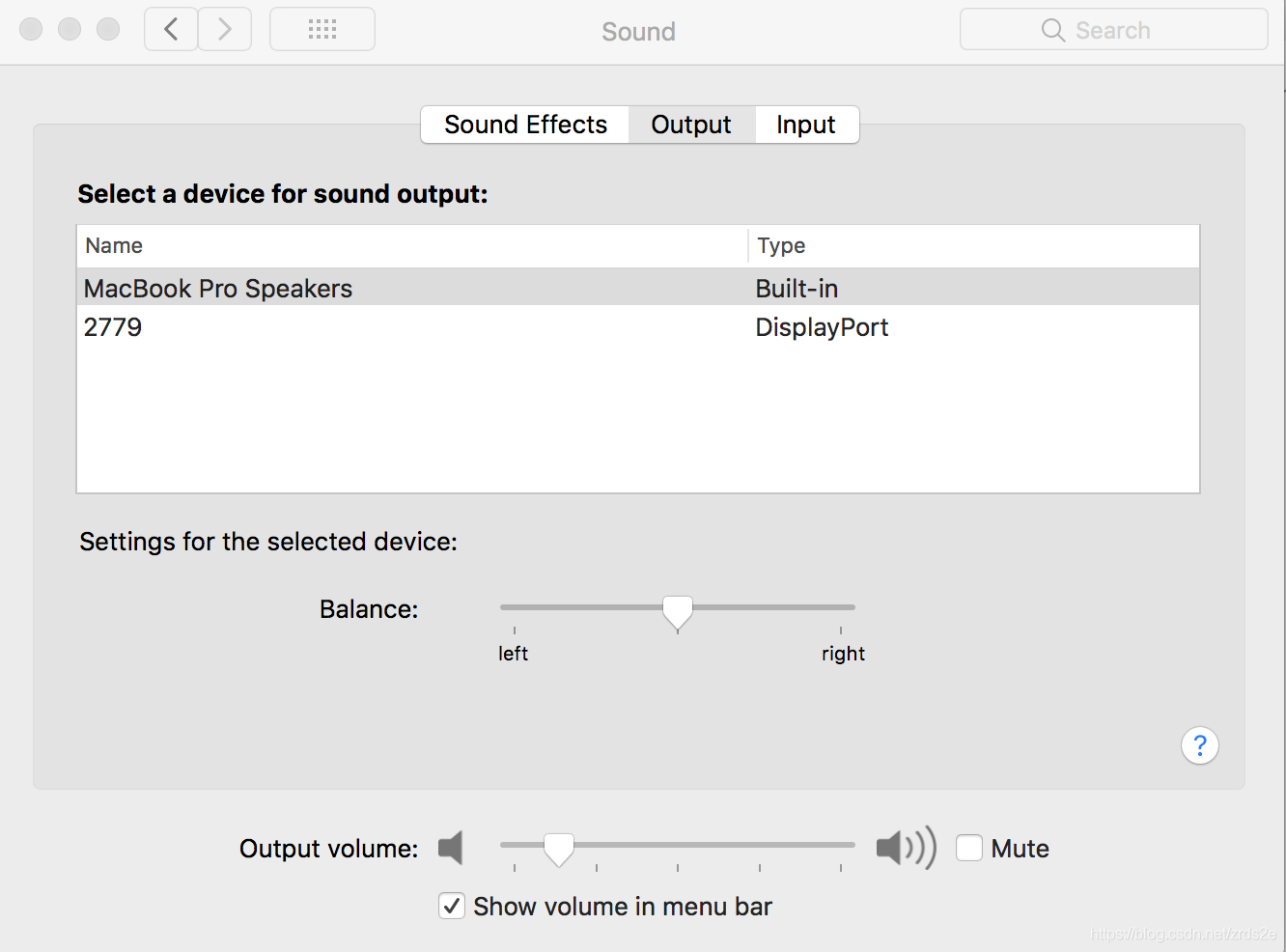Go forward with the right chevron button
This screenshot has height=952, width=1286.
(x=225, y=29)
